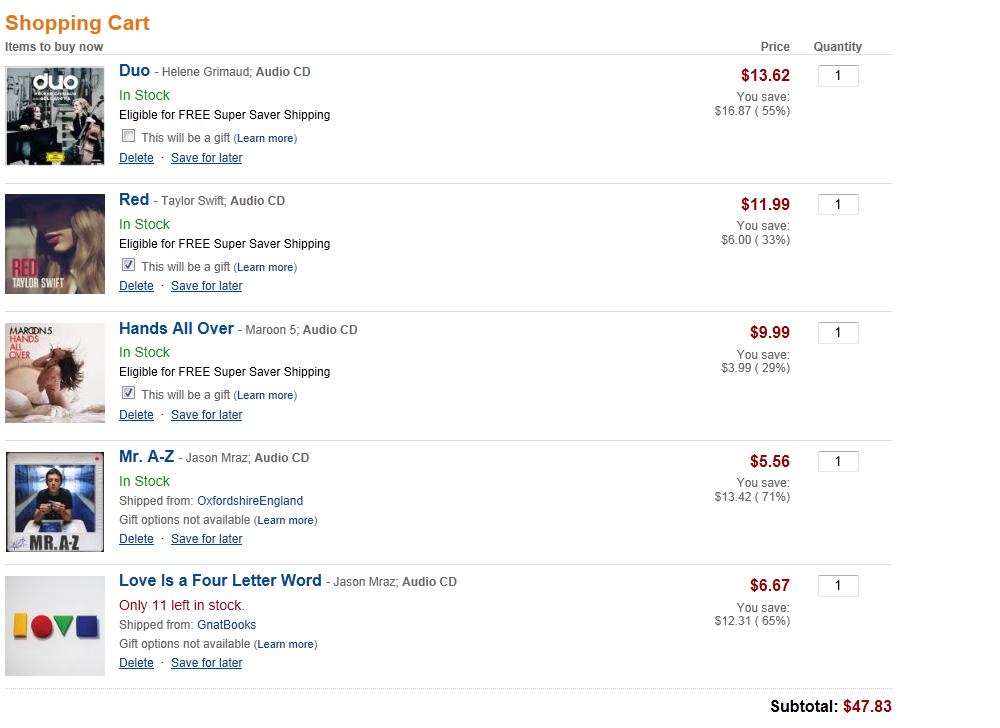Image resolution: width=1000 pixels, height=728 pixels.
Task: Delete the Duo item from cart
Action: pyautogui.click(x=136, y=158)
